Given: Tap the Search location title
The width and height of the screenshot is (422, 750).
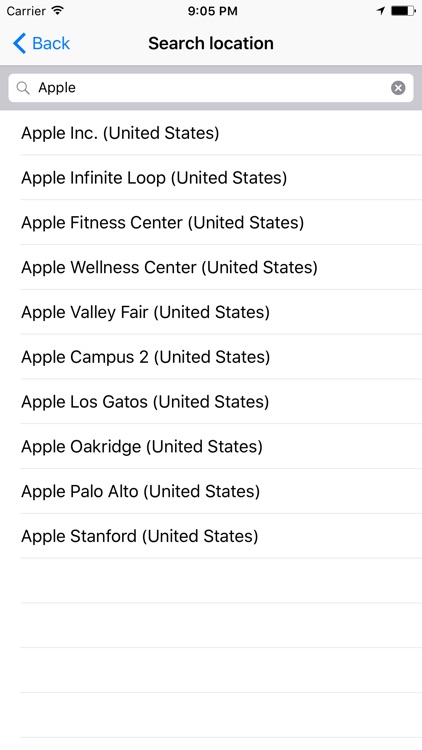Looking at the screenshot, I should click(211, 44).
